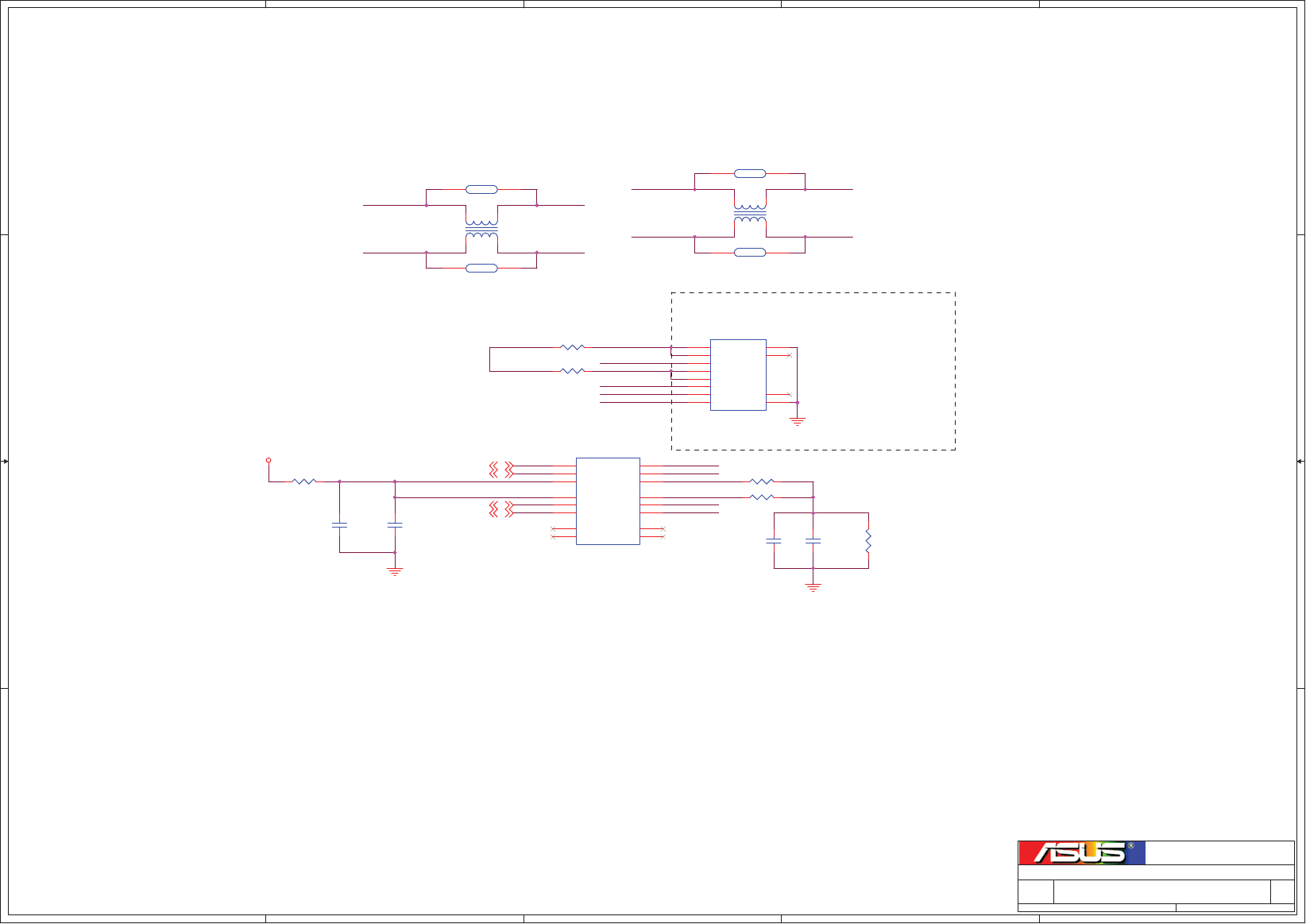Select the ground symbol inside the dashed box
Screen dimensions: 1306x924
coord(798,421)
